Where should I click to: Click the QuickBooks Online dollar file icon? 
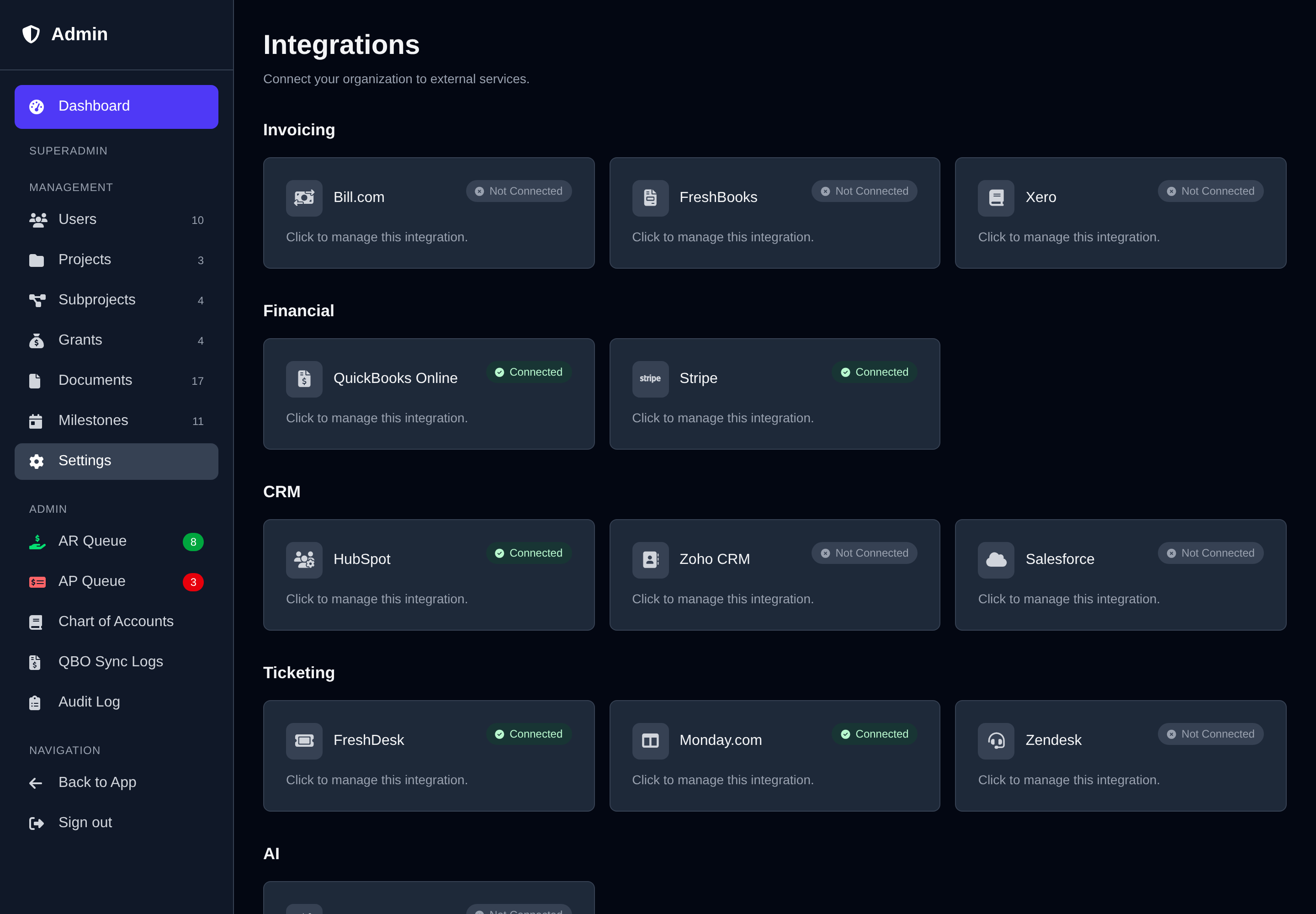click(x=304, y=379)
